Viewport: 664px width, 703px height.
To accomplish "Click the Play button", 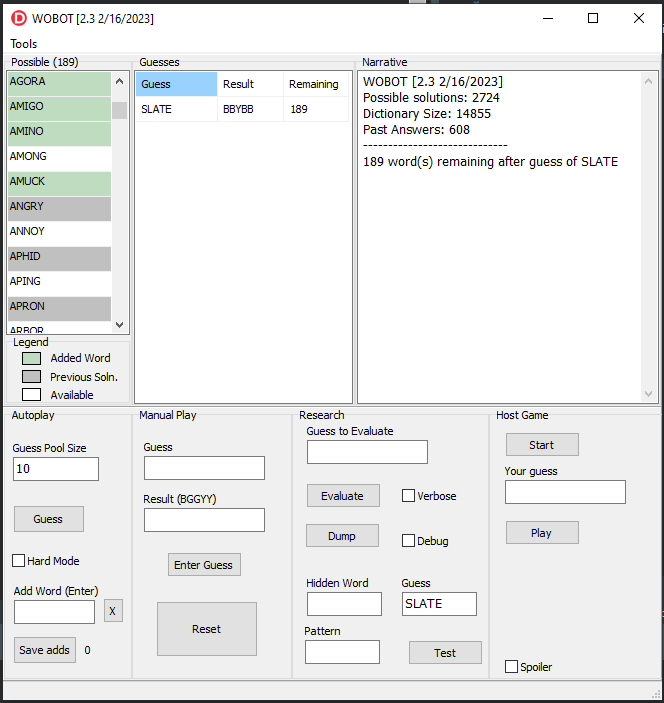I will point(542,533).
